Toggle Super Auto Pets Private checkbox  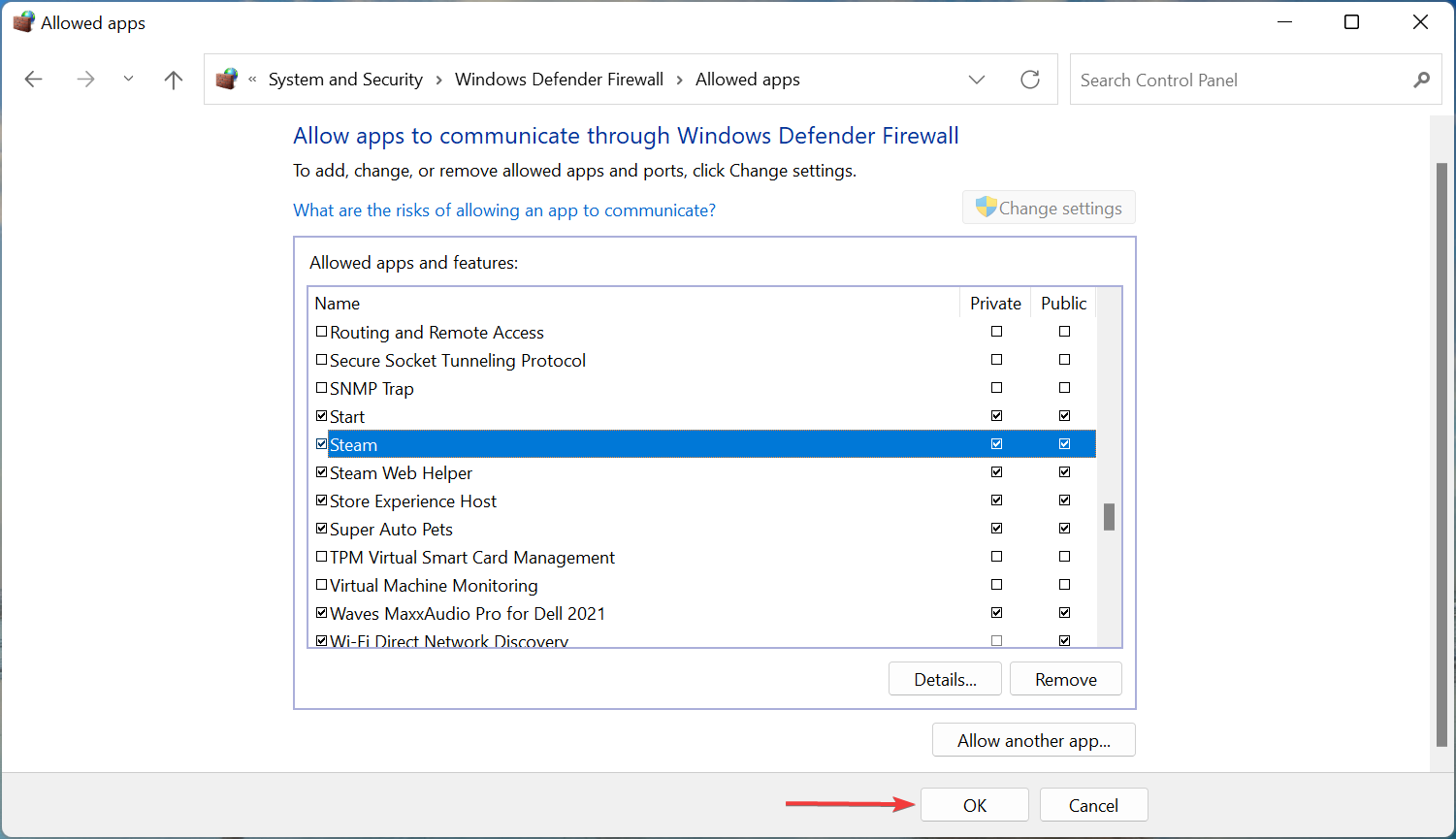click(996, 529)
